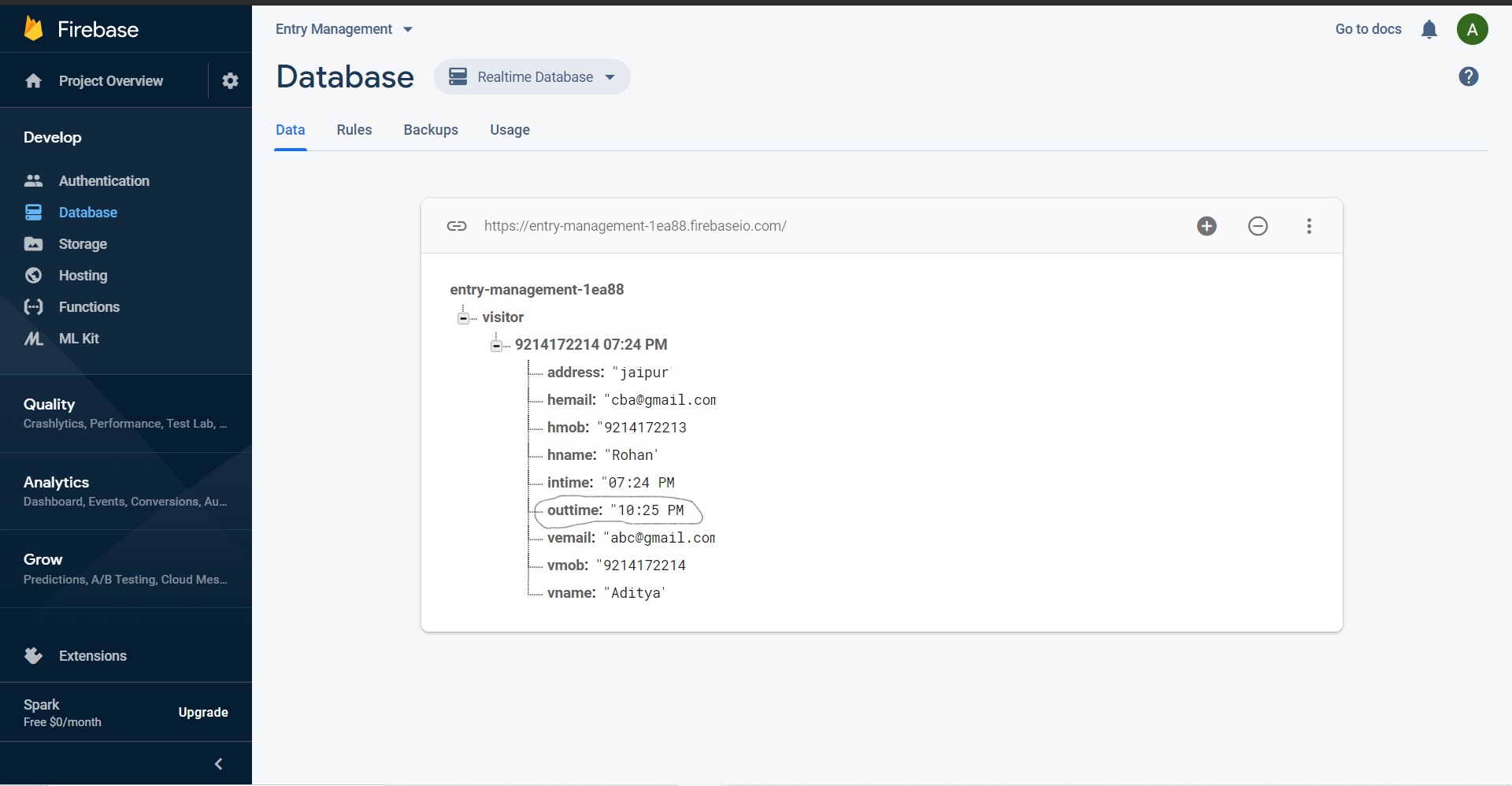The width and height of the screenshot is (1512, 786).
Task: Open the Realtime Database dropdown arrow
Action: 610,77
